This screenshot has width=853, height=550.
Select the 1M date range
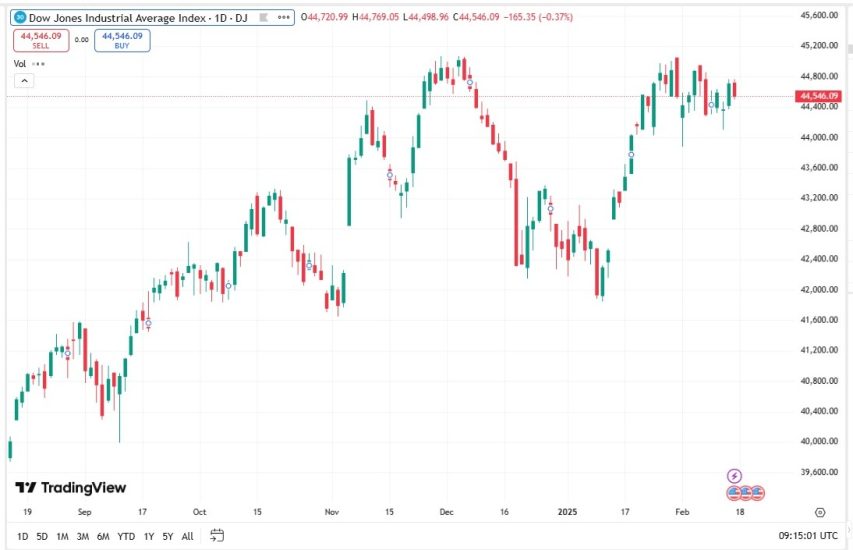tap(63, 536)
